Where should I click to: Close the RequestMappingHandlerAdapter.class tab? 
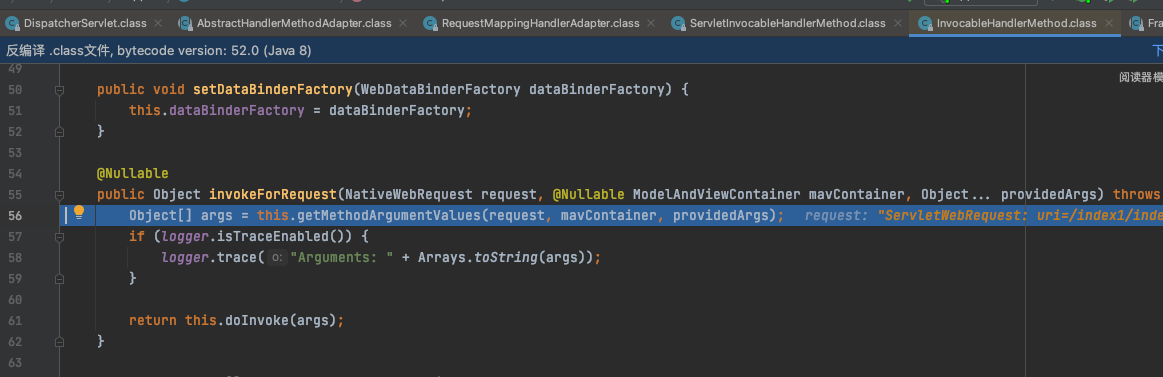[x=650, y=23]
